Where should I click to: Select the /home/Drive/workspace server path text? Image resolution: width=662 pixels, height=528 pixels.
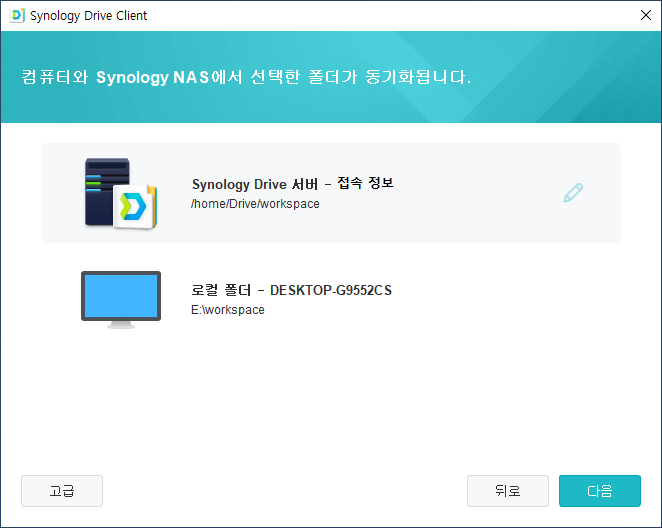[255, 204]
